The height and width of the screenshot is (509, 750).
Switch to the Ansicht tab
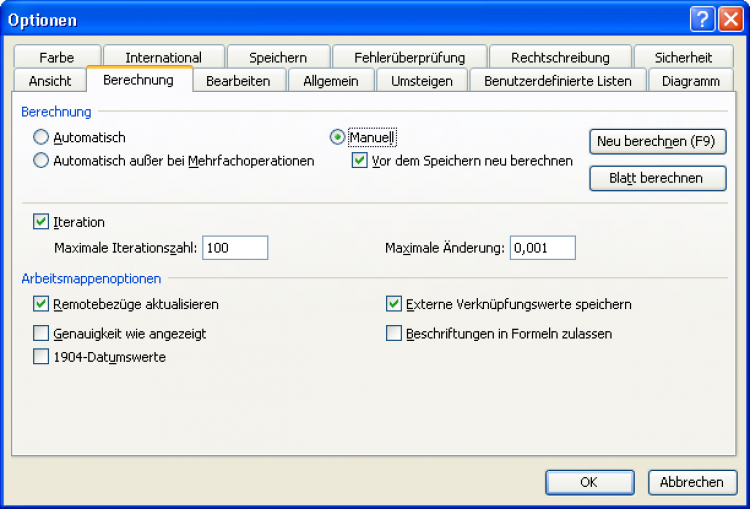[50, 81]
